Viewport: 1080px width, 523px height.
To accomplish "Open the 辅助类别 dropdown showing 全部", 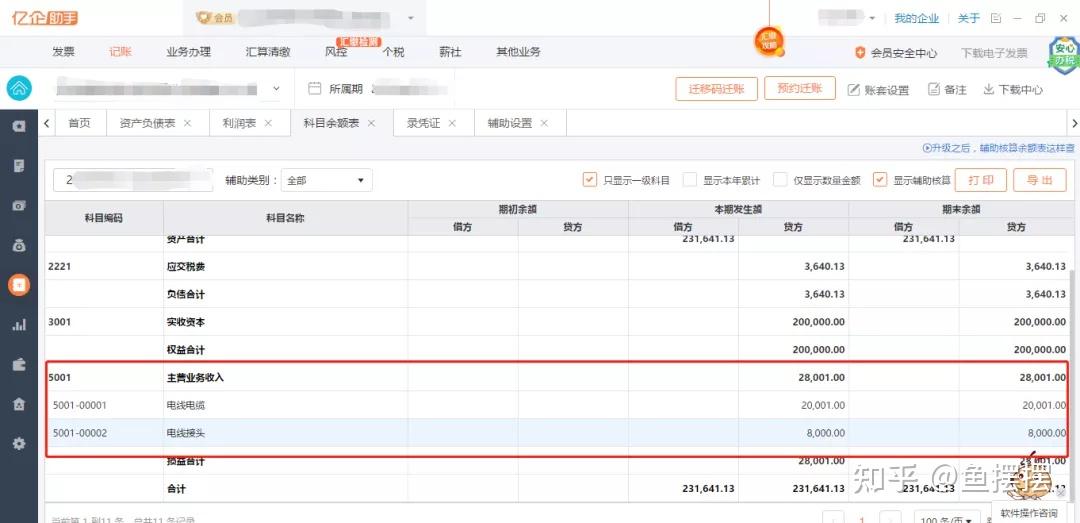I will [x=326, y=180].
